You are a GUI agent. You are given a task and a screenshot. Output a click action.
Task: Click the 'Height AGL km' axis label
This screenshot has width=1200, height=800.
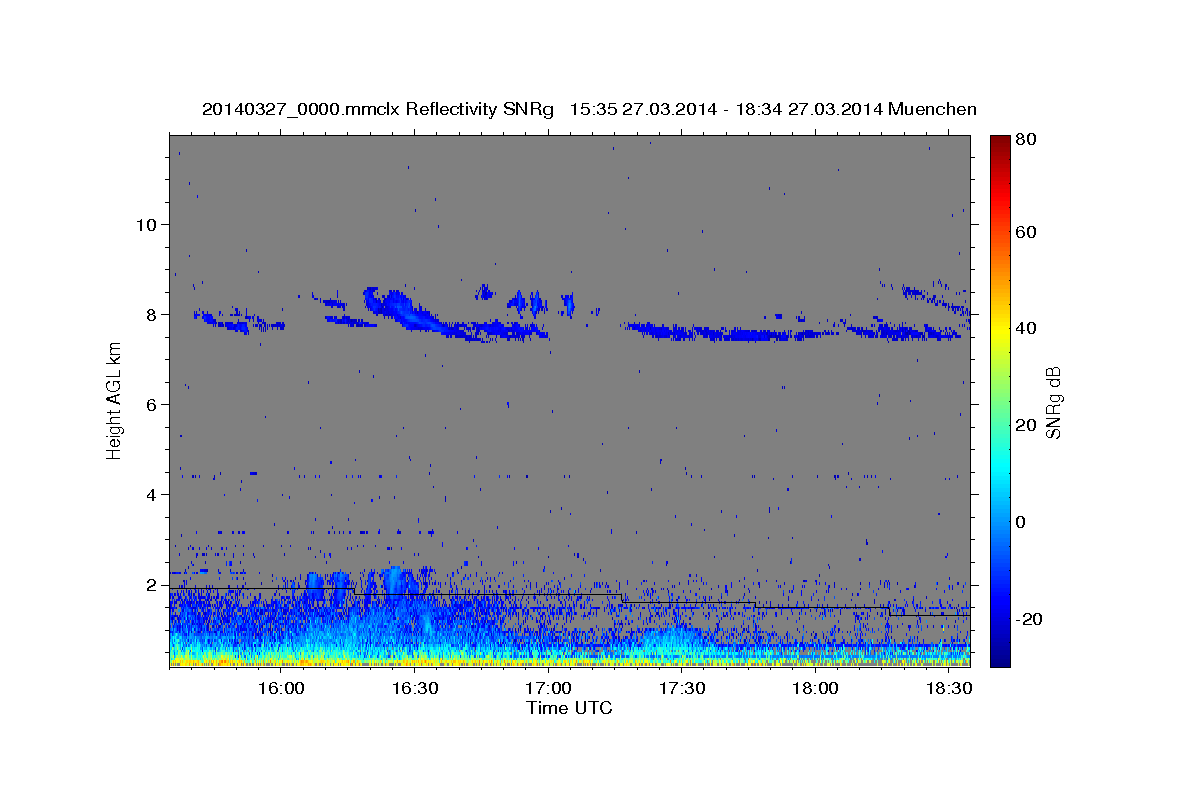(x=114, y=400)
